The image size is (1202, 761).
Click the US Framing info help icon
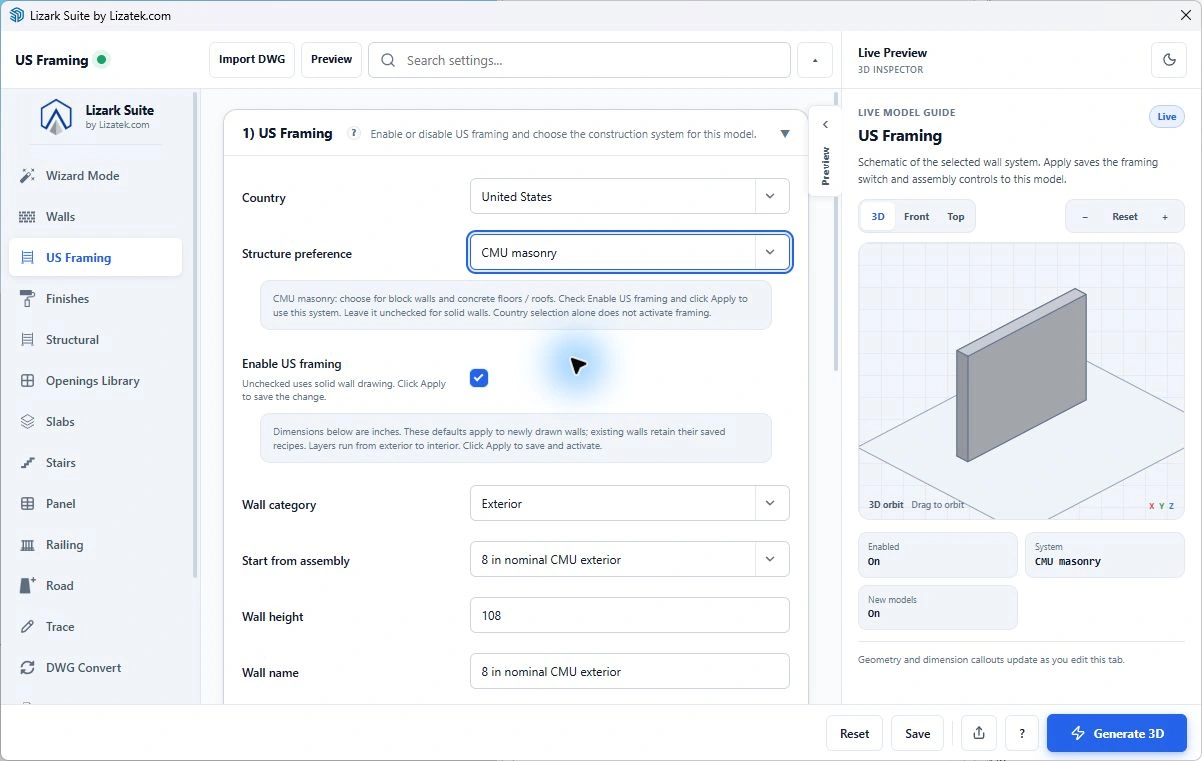click(x=353, y=133)
